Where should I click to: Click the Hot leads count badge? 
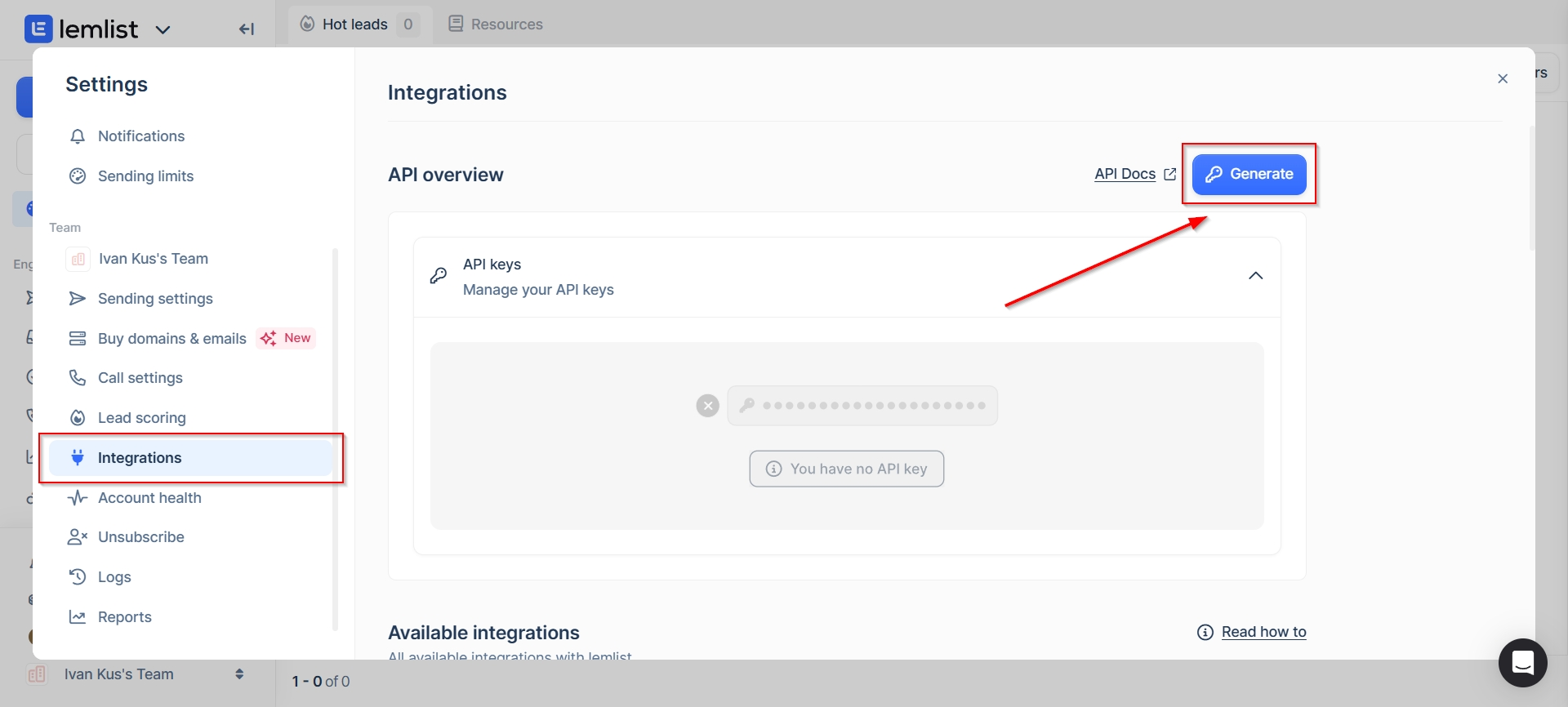(x=408, y=24)
